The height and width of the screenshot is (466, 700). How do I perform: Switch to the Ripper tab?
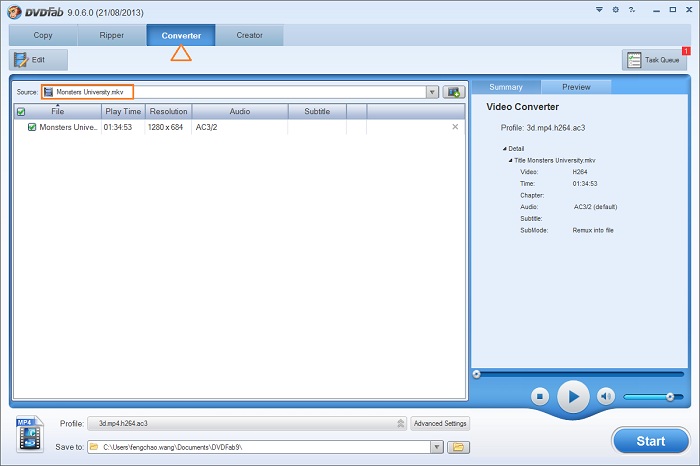(112, 35)
